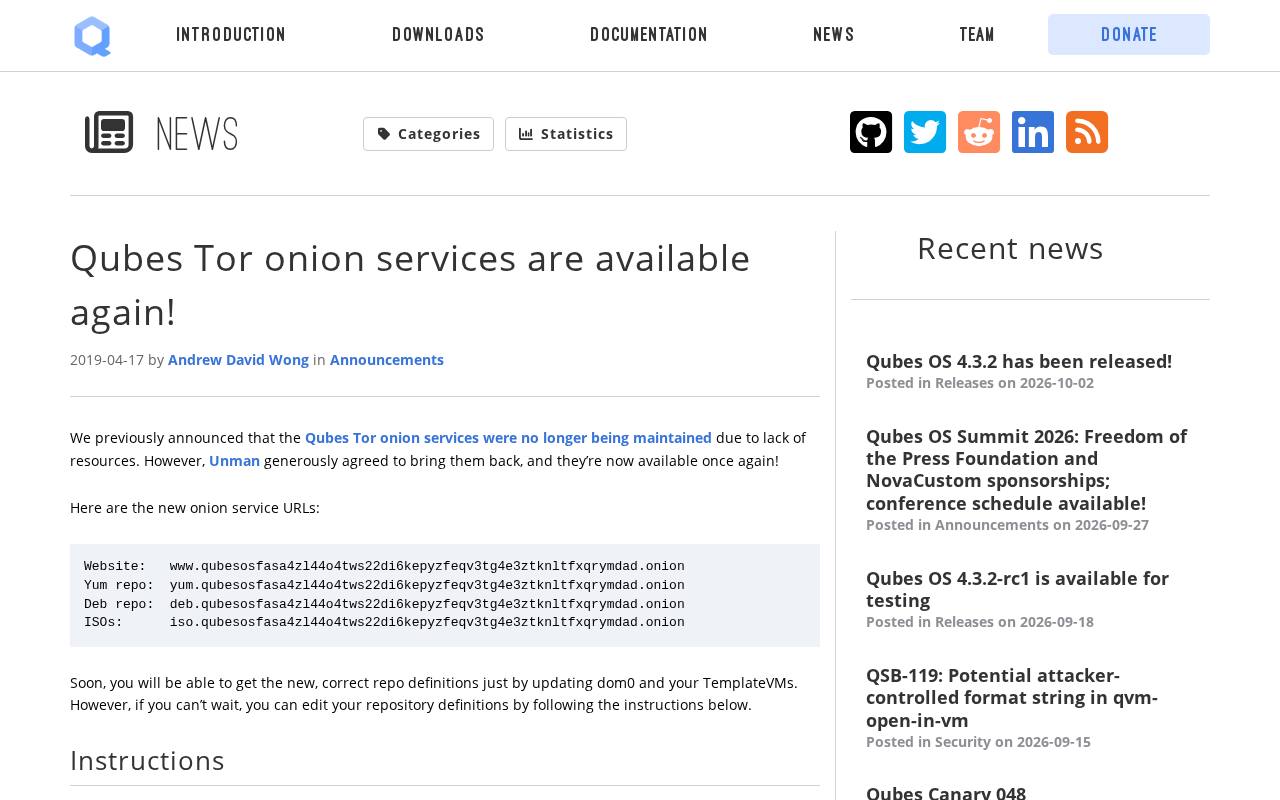Viewport: 1280px width, 800px height.
Task: Click the article title heading
Action: point(410,285)
